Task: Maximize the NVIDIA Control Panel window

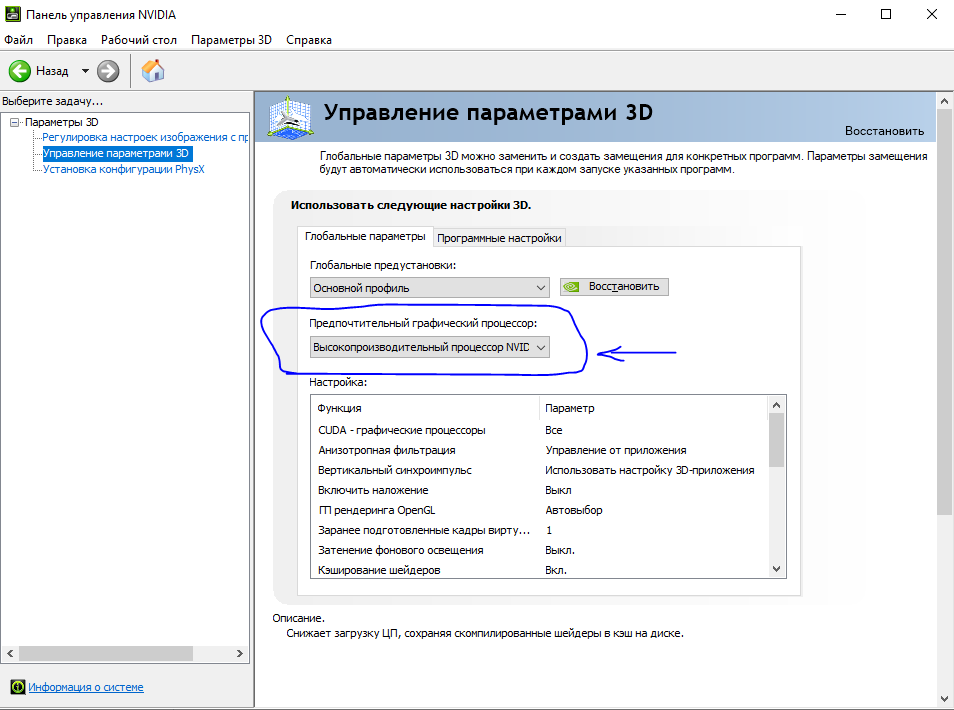Action: coord(886,14)
